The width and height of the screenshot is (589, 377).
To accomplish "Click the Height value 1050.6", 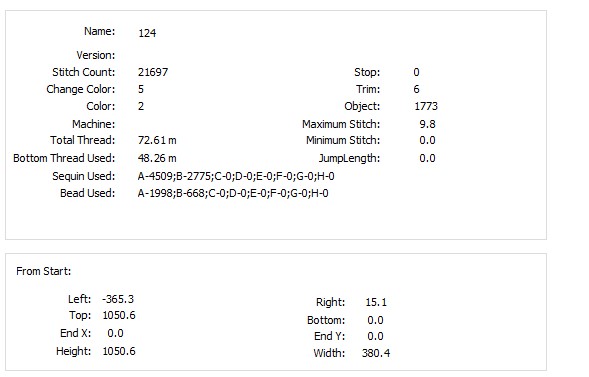I will click(x=119, y=351).
